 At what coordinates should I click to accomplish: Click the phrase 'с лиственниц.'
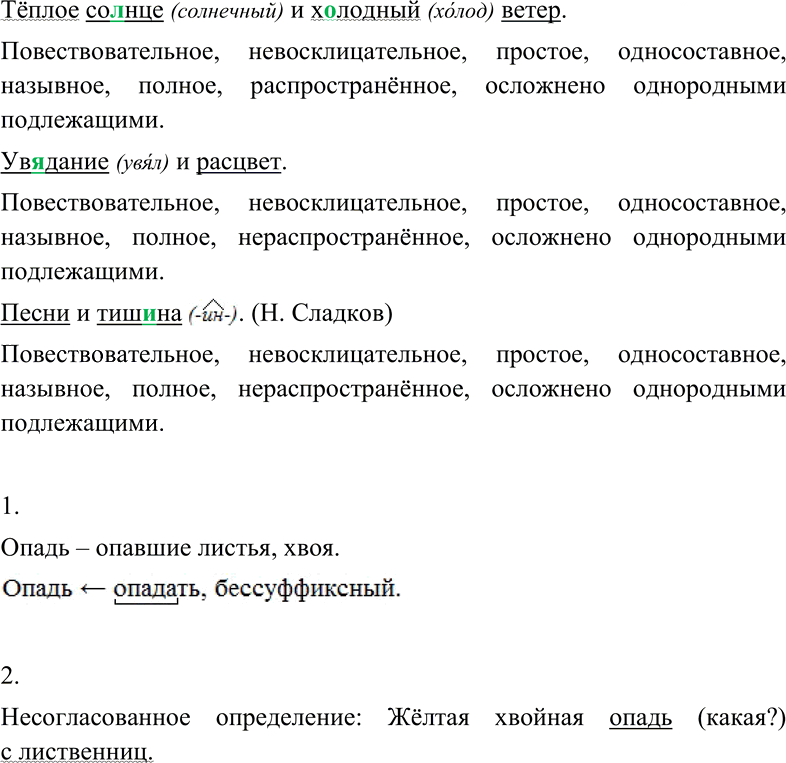[77, 752]
